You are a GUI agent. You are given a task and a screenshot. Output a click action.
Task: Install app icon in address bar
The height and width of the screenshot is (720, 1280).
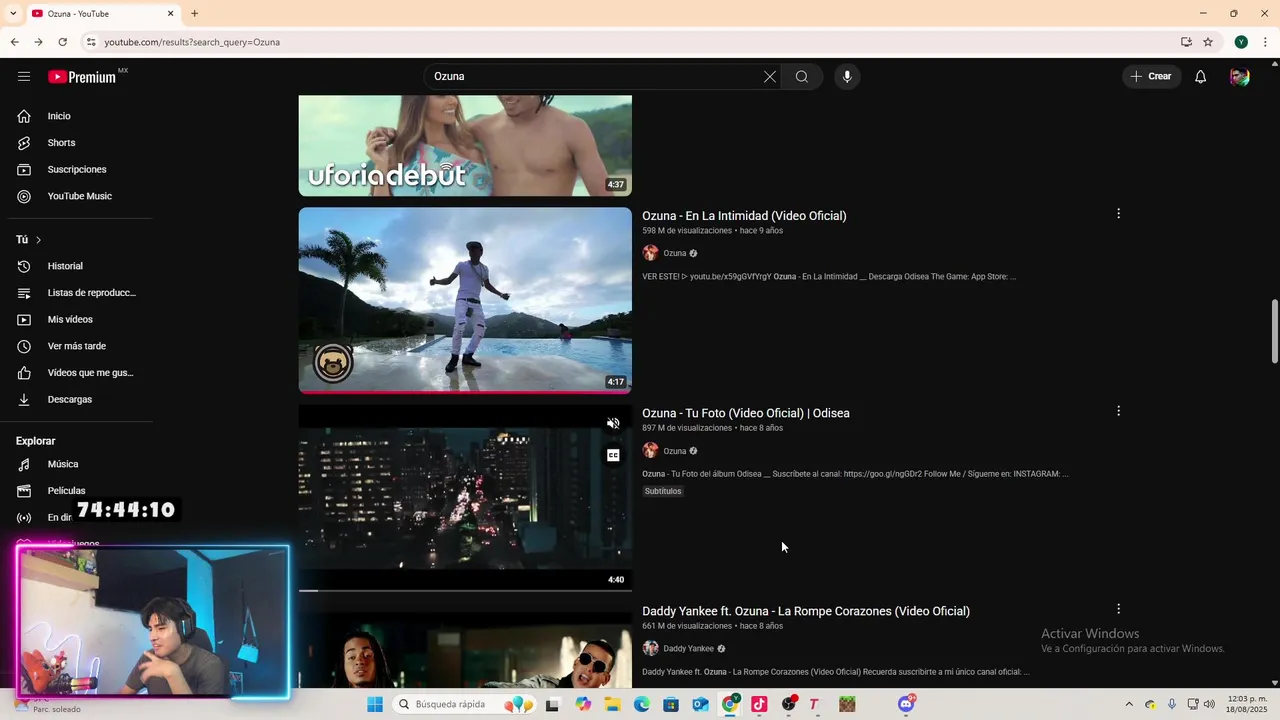[x=1186, y=42]
